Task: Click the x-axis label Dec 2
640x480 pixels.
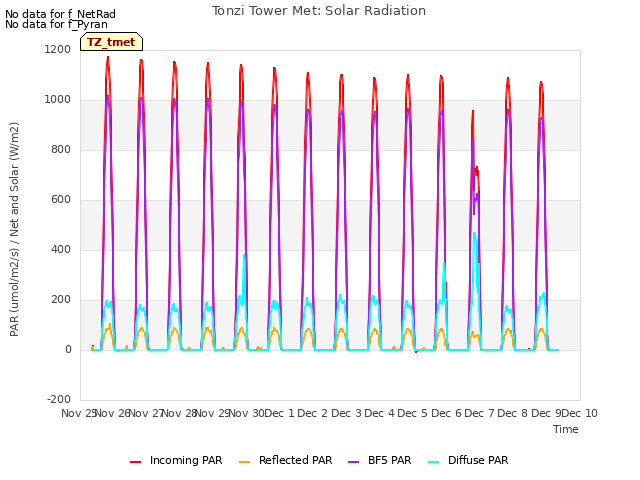Action: (x=312, y=413)
